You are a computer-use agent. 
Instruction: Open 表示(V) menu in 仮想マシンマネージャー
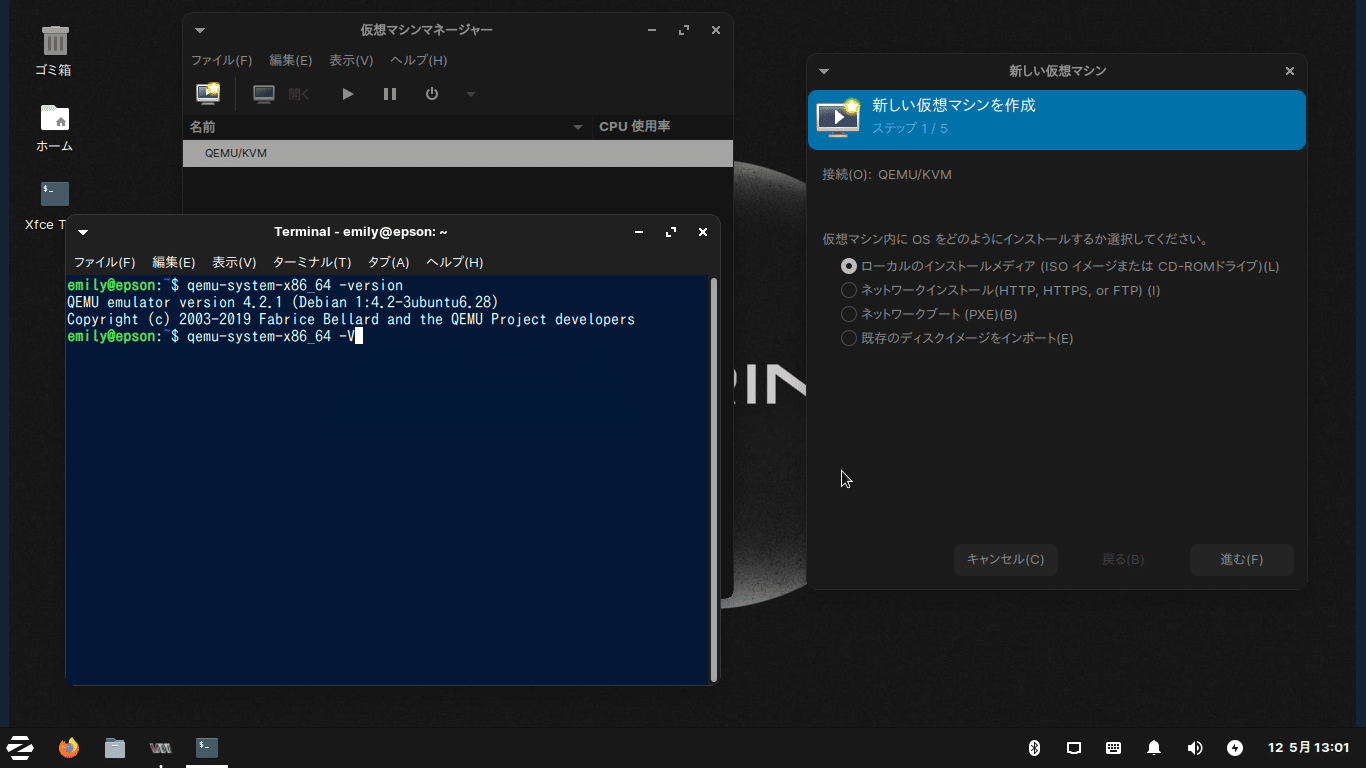[351, 60]
